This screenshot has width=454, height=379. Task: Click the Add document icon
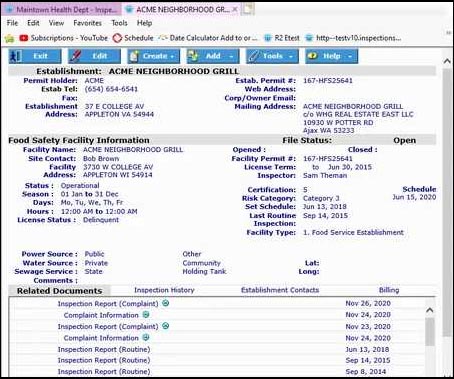click(193, 56)
